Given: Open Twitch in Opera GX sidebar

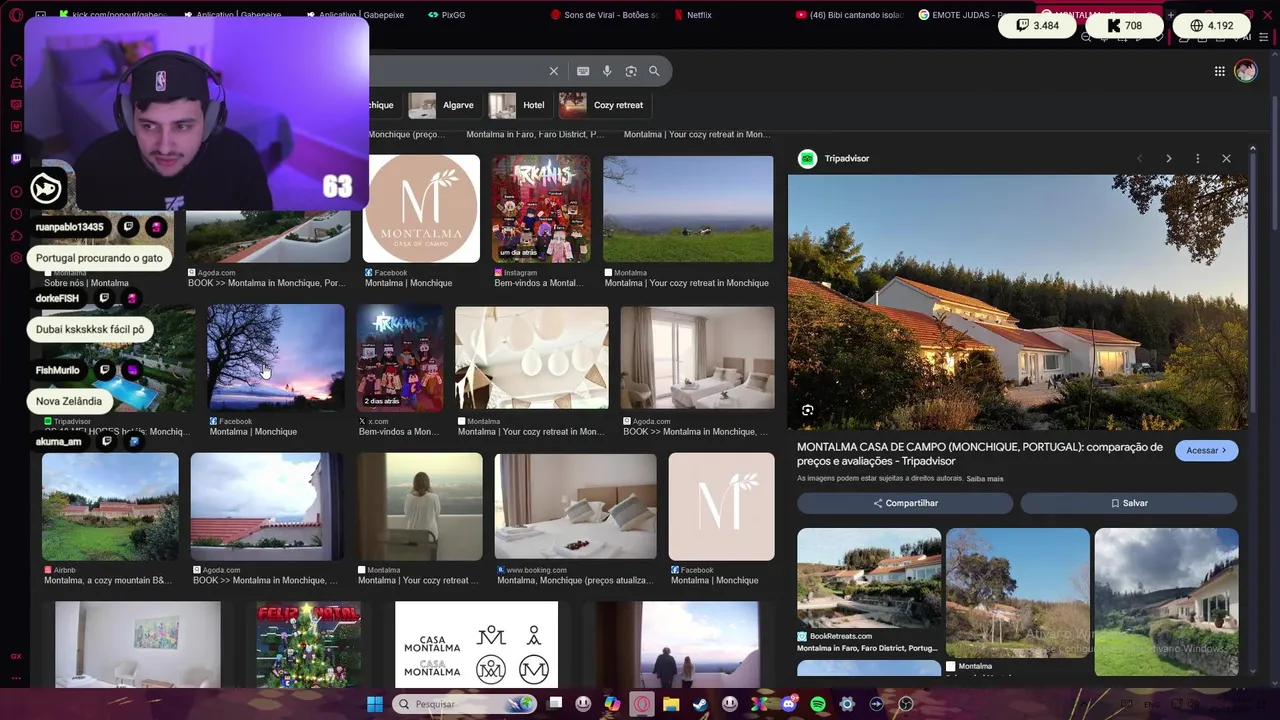Looking at the screenshot, I should [16, 158].
